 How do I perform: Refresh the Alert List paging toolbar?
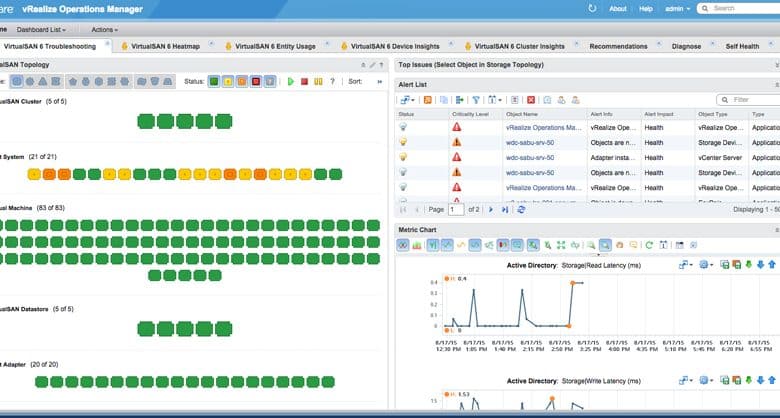coord(521,209)
